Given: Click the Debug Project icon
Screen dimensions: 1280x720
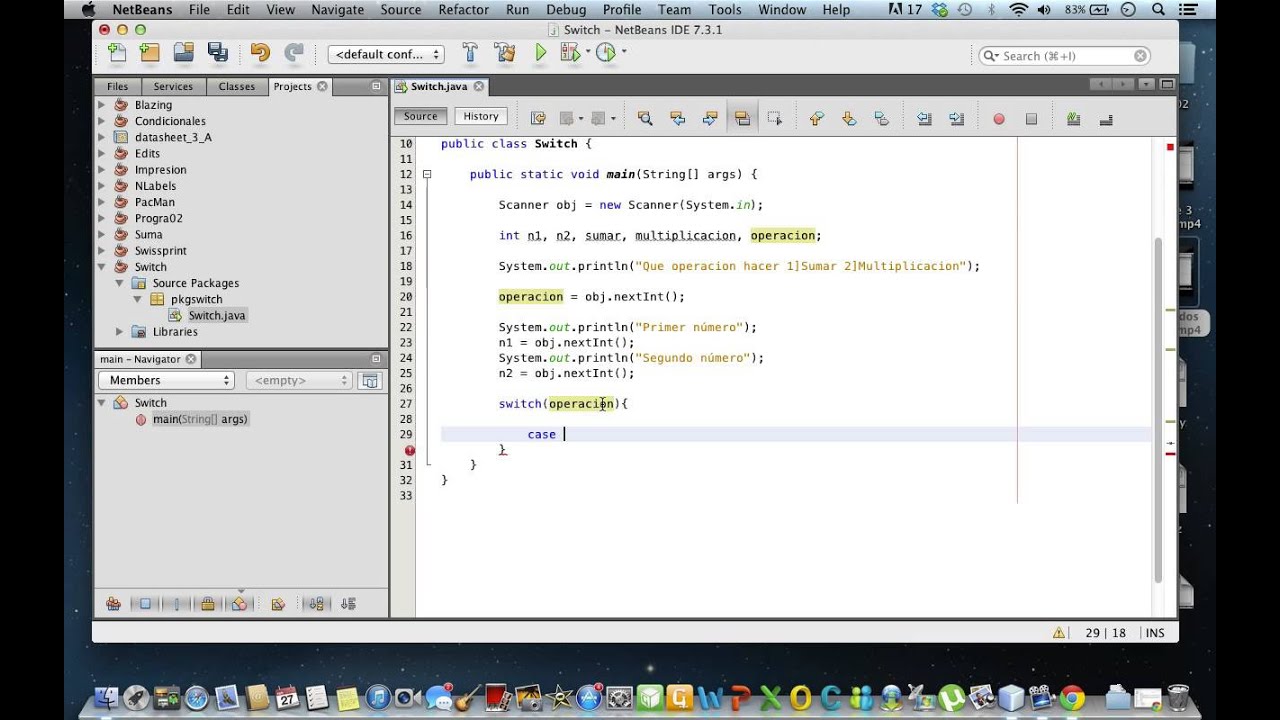Looking at the screenshot, I should (571, 53).
